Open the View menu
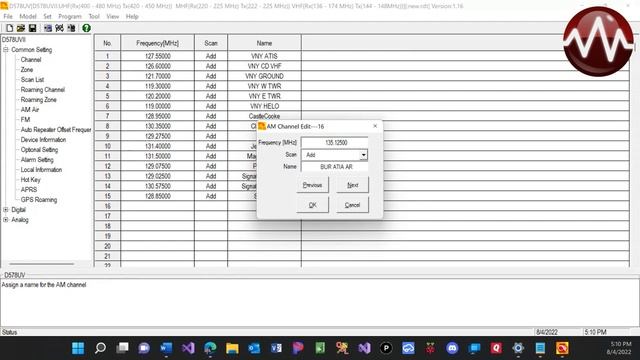This screenshot has width=640, height=360. tap(113, 16)
